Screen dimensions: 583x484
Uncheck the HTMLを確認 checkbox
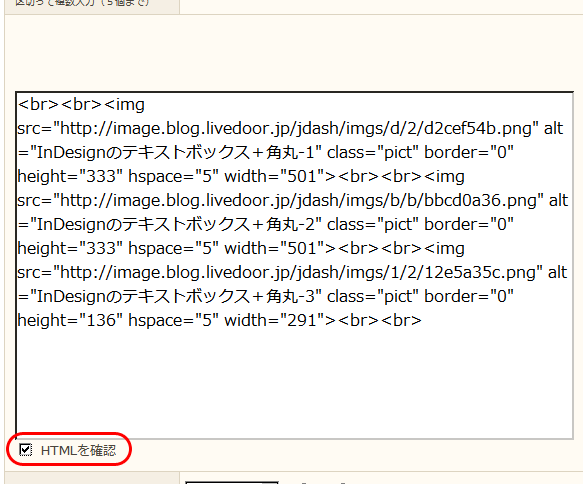26,450
